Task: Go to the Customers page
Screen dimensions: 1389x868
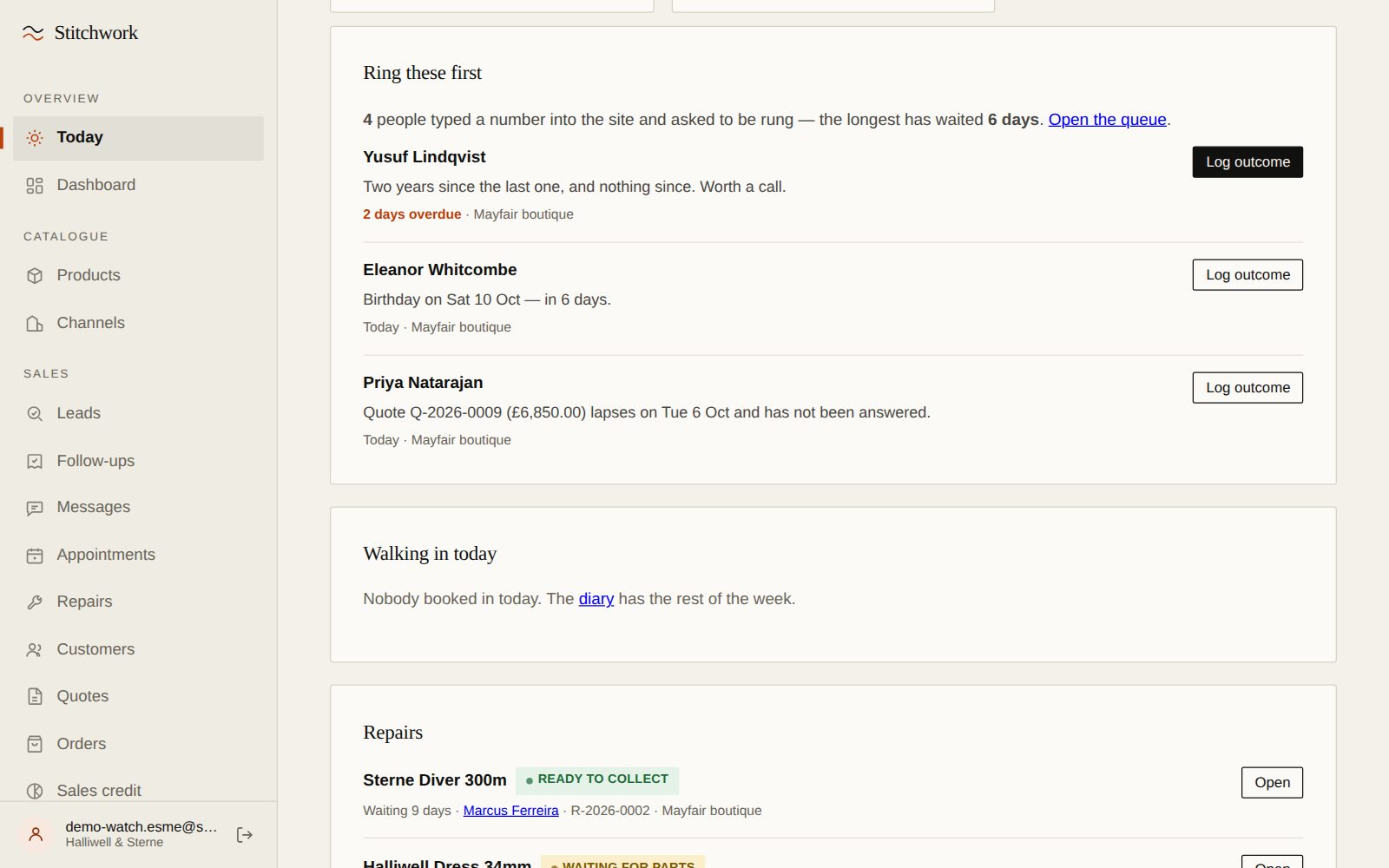Action: coord(138,650)
